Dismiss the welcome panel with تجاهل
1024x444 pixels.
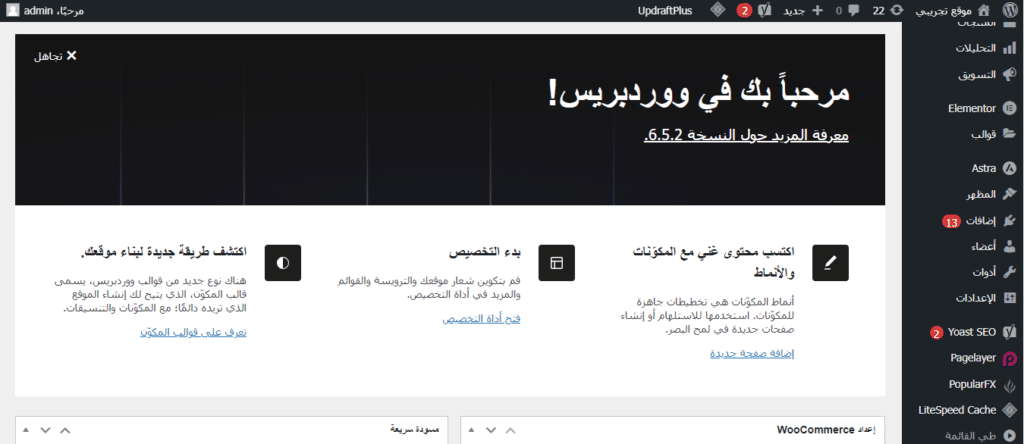[x=56, y=56]
